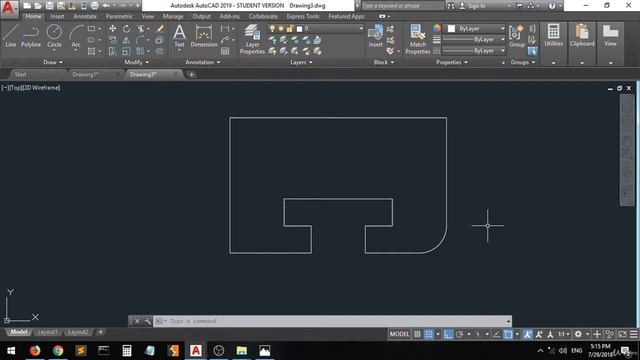Open the Text annotation tool
Image resolution: width=640 pixels, height=360 pixels.
(179, 36)
